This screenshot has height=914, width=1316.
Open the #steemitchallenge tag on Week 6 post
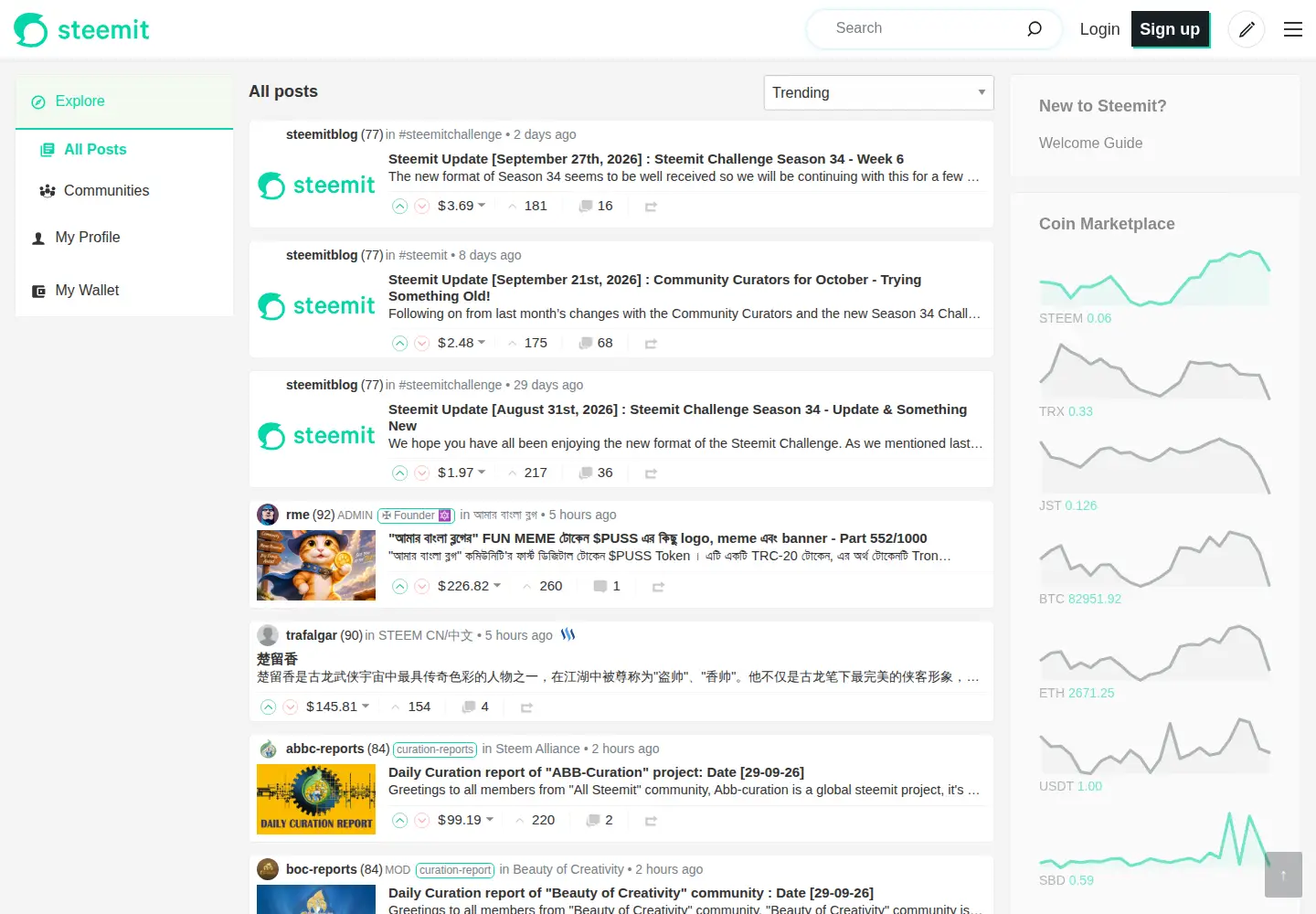pos(451,134)
